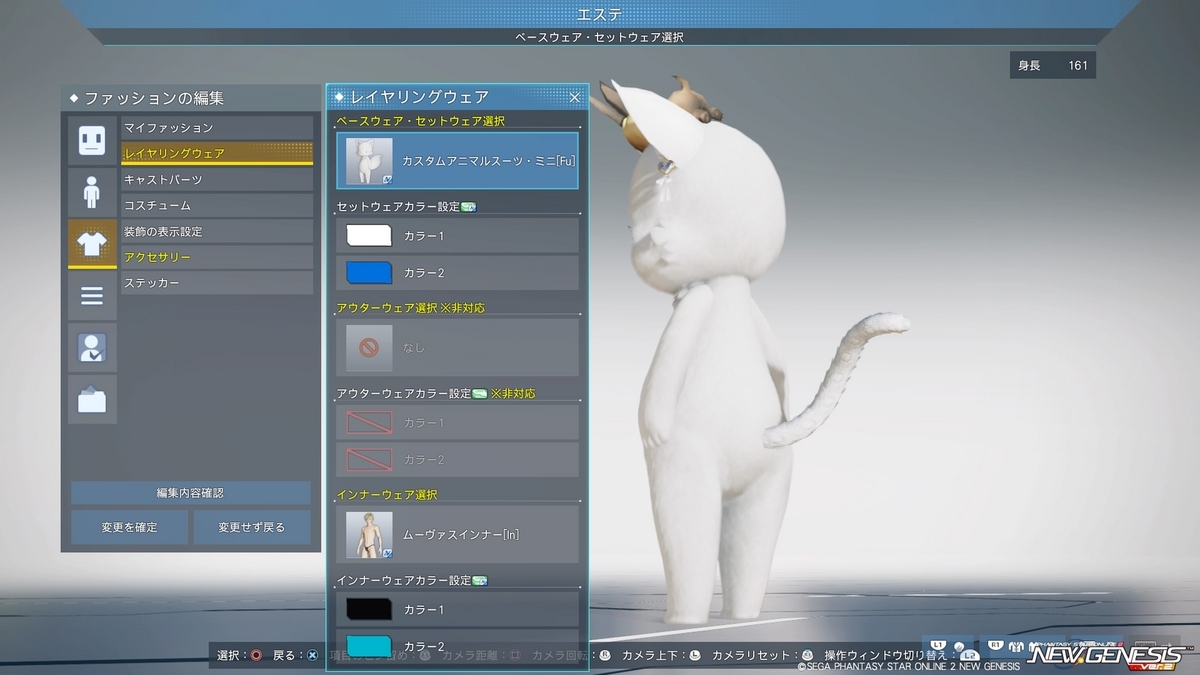
Task: Select base wear カスタムアニマルスーツ・ミニ[Fu]
Action: (x=458, y=160)
